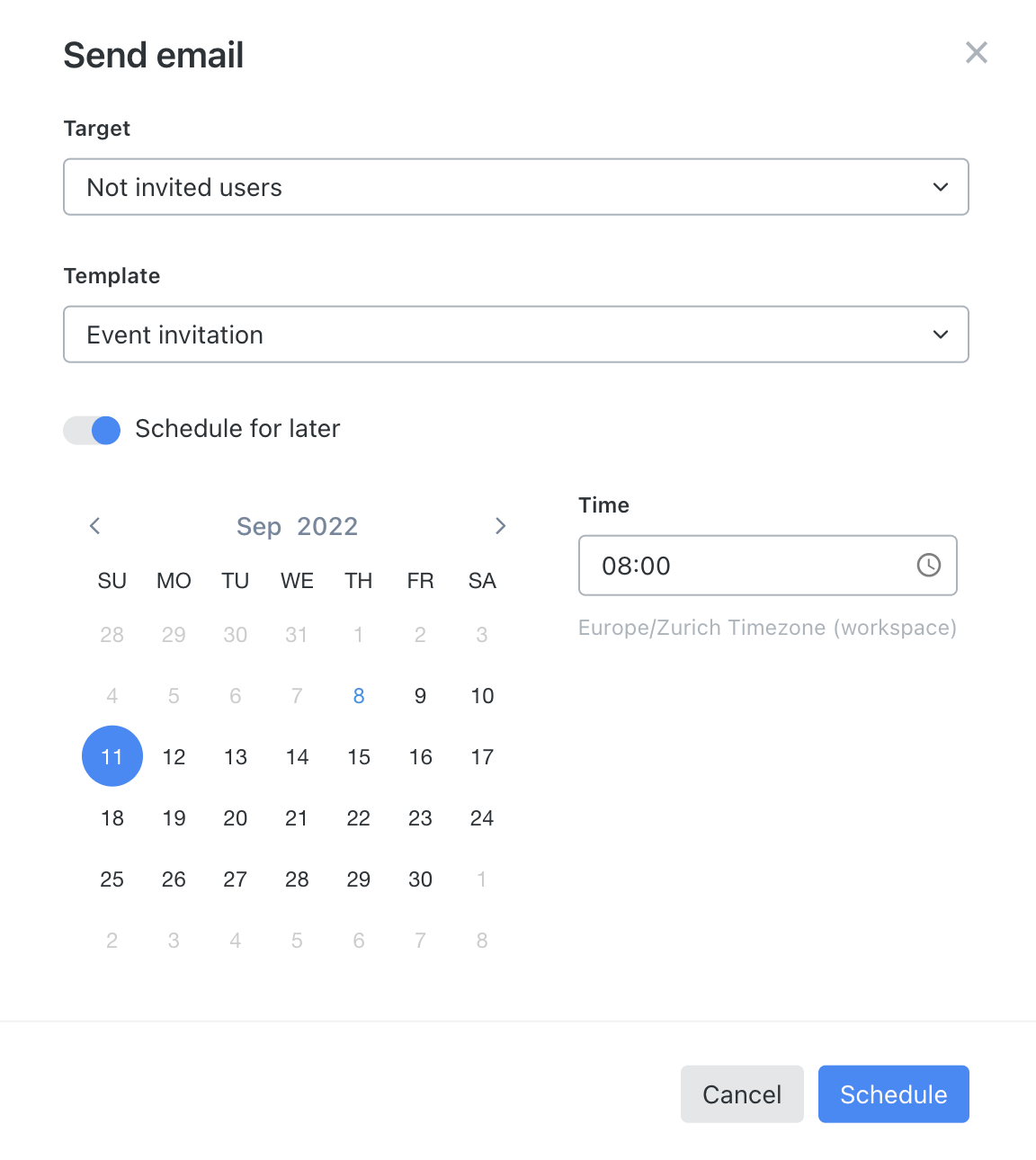Open the Target dropdown
The image size is (1036, 1160).
516,187
